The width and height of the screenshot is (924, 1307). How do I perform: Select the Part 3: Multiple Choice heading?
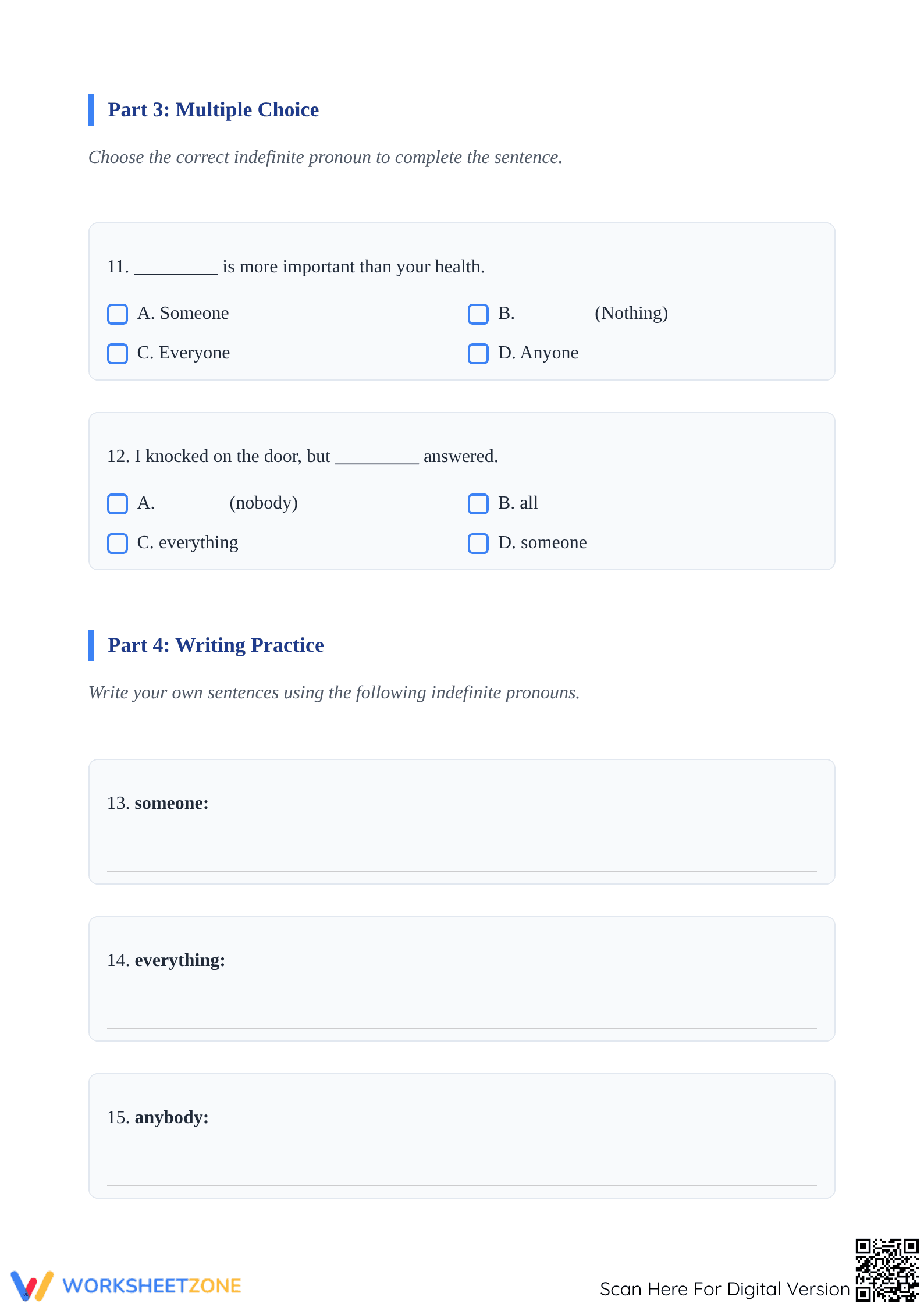pyautogui.click(x=213, y=109)
